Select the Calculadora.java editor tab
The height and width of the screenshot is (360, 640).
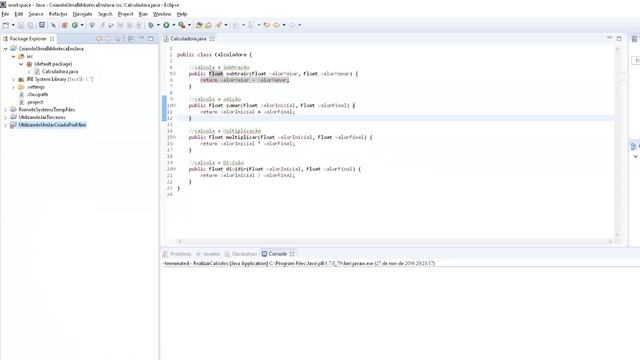188,39
